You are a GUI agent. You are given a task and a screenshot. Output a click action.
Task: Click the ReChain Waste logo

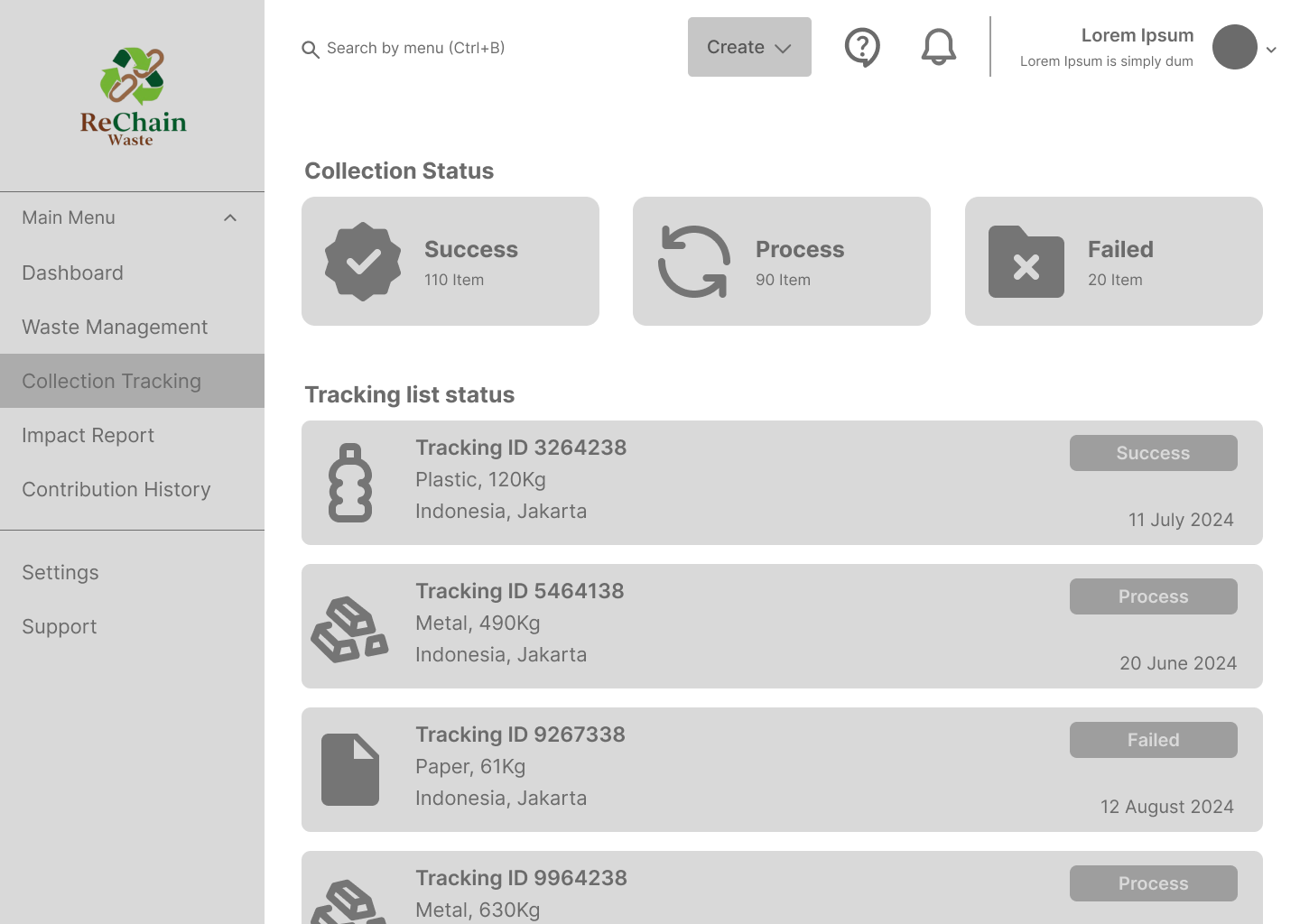click(x=133, y=96)
